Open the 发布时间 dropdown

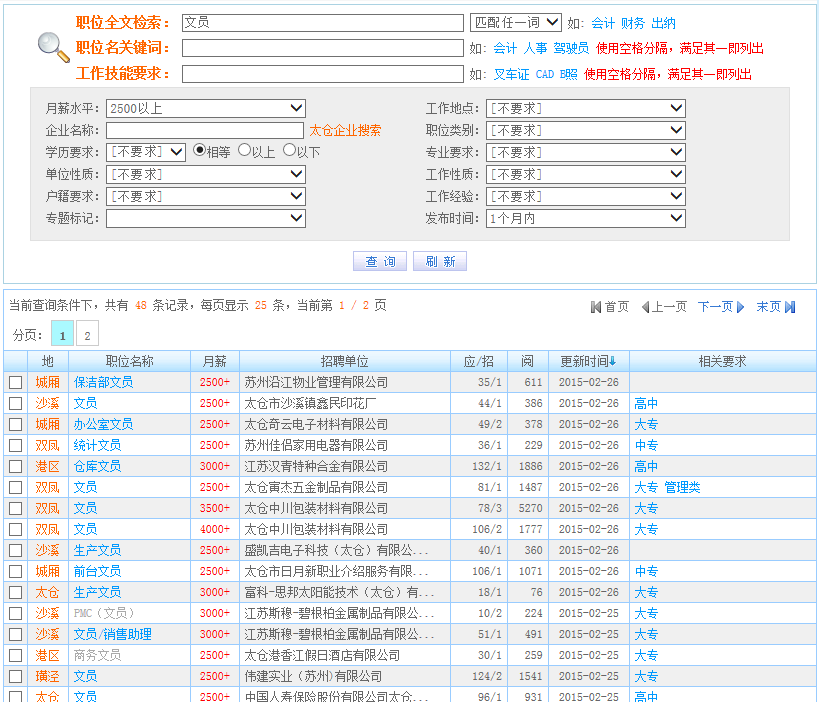coord(585,218)
